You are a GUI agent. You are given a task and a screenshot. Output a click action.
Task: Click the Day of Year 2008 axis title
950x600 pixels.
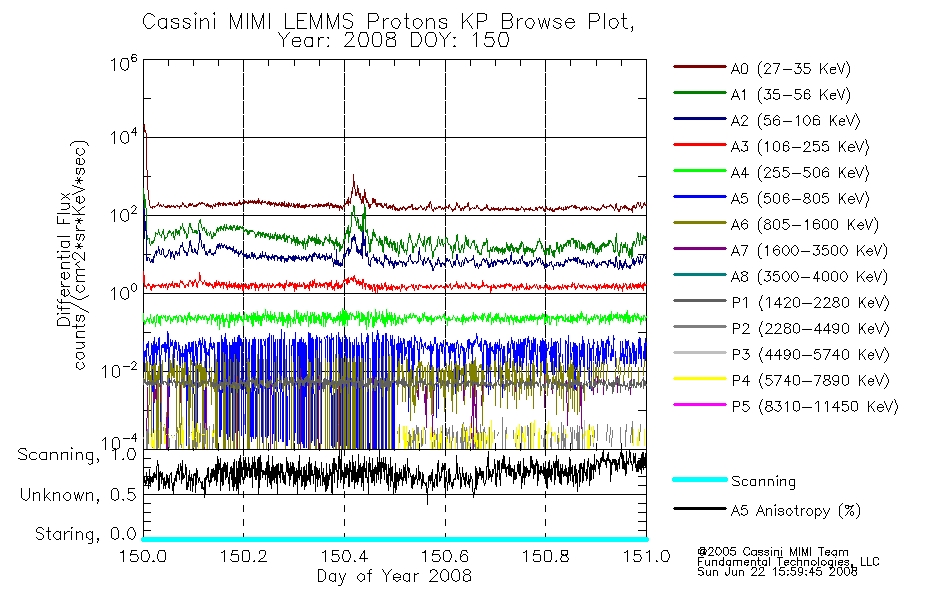(x=394, y=576)
